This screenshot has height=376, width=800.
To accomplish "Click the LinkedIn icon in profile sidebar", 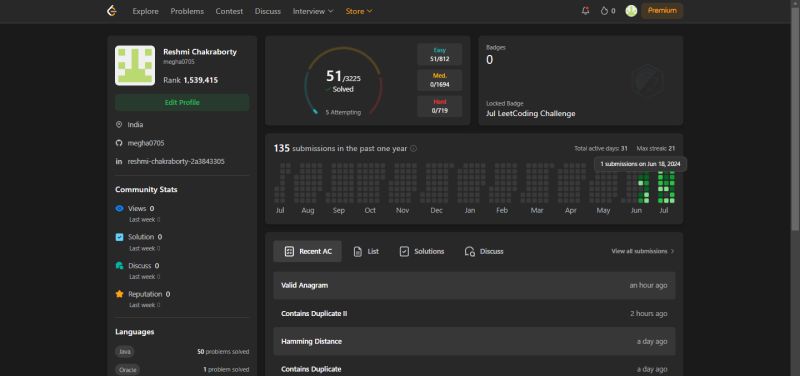I will click(x=119, y=161).
